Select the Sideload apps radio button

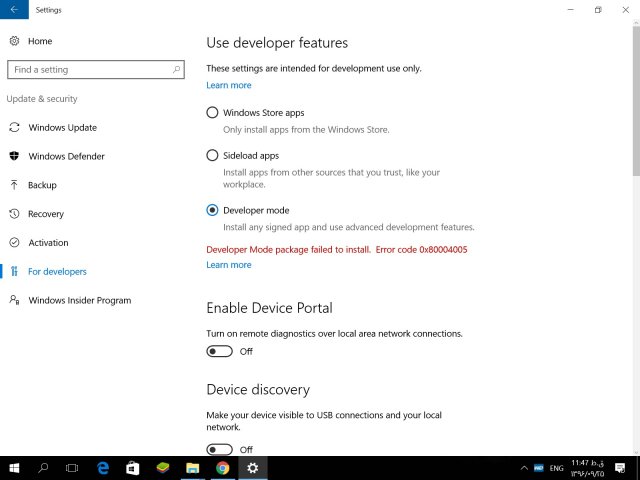[x=212, y=155]
